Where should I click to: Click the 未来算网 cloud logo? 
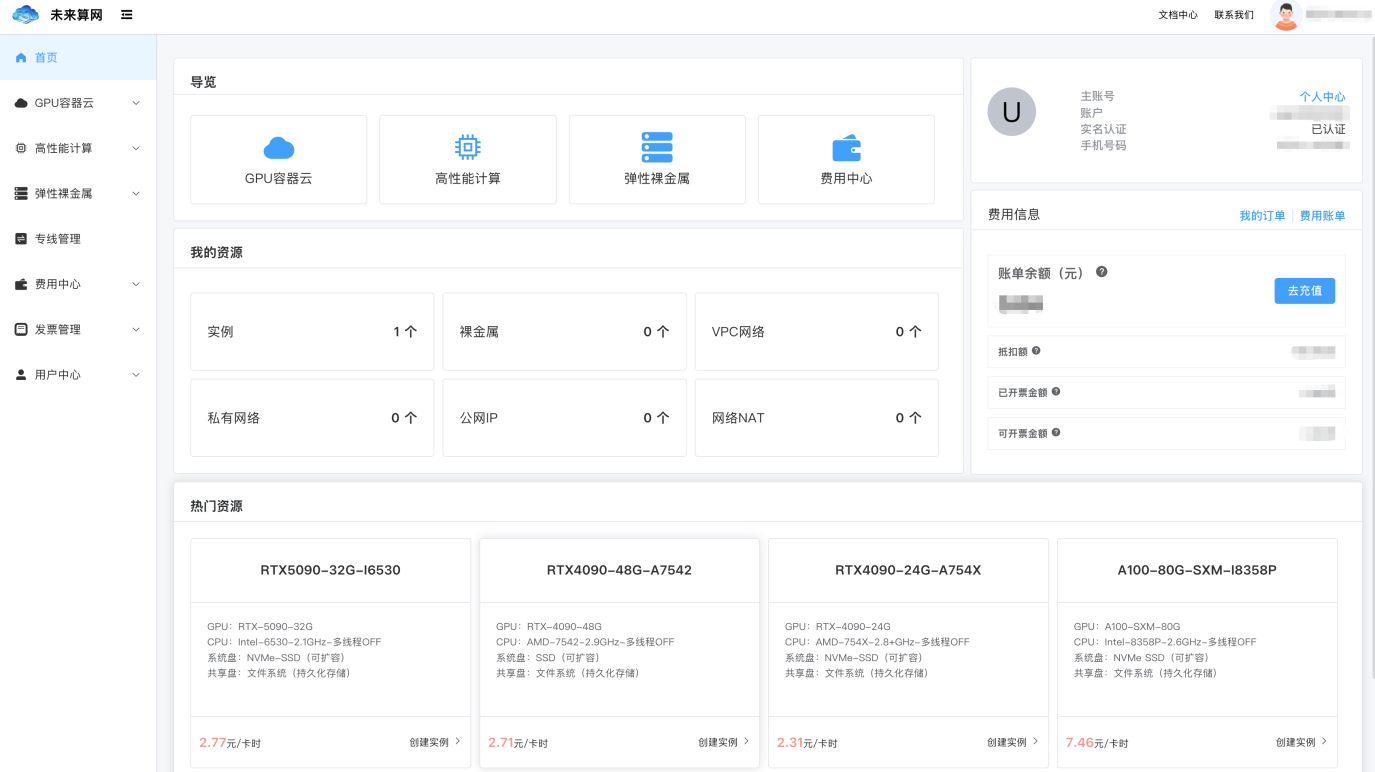coord(25,15)
